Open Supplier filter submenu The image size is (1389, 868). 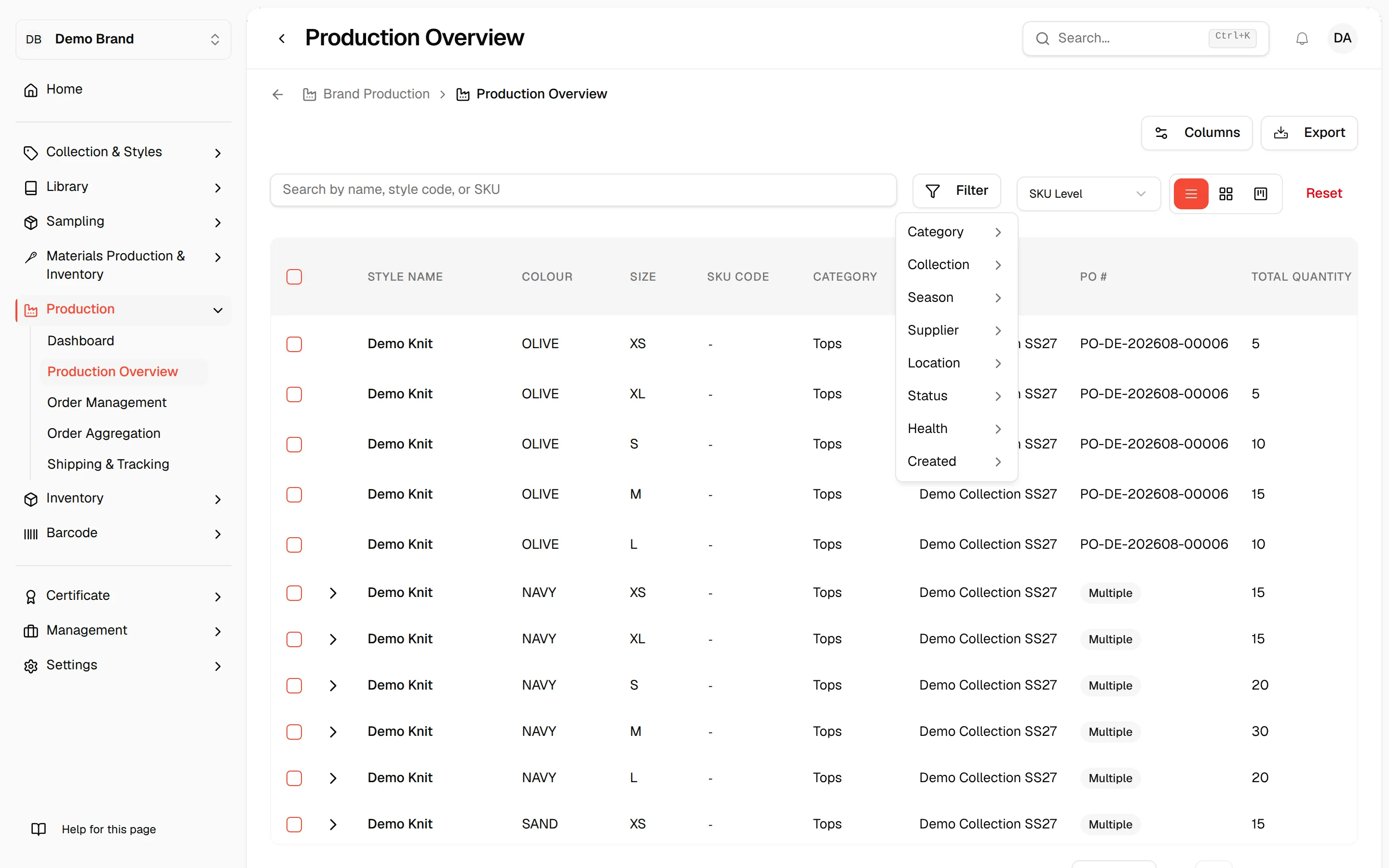coord(955,330)
